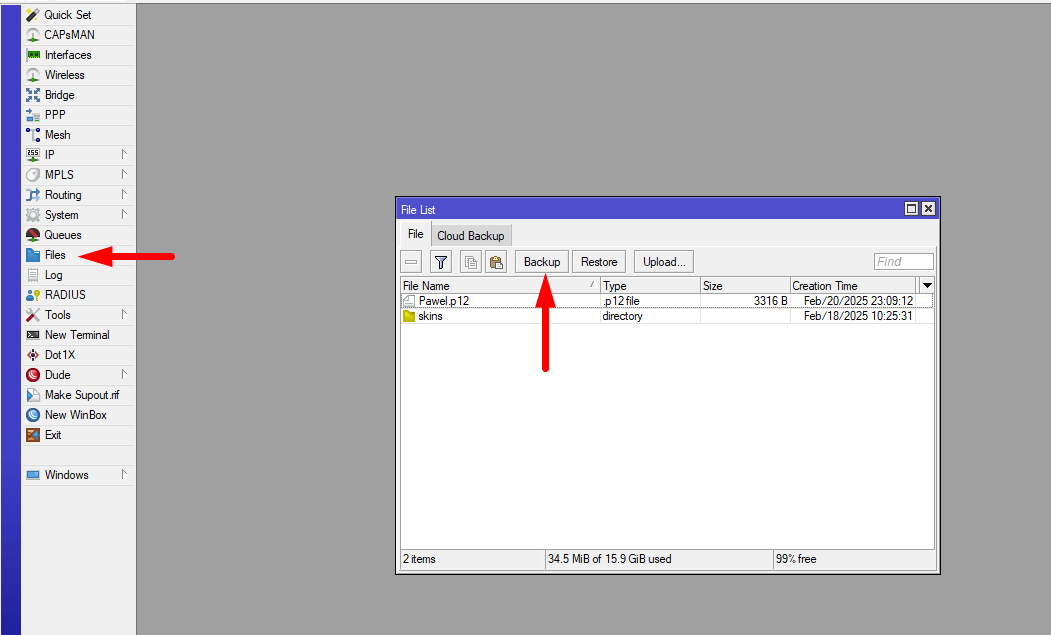Click the copy icon in File List toolbar

[x=471, y=262]
